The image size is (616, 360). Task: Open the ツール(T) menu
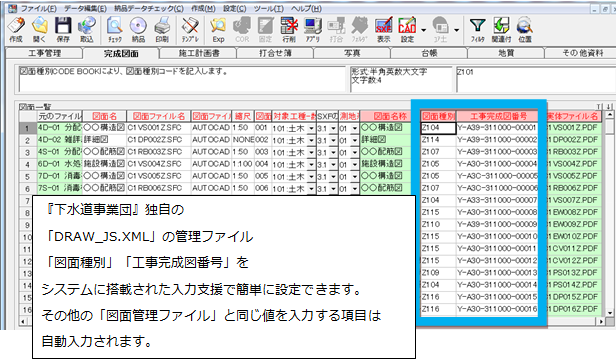coord(269,8)
